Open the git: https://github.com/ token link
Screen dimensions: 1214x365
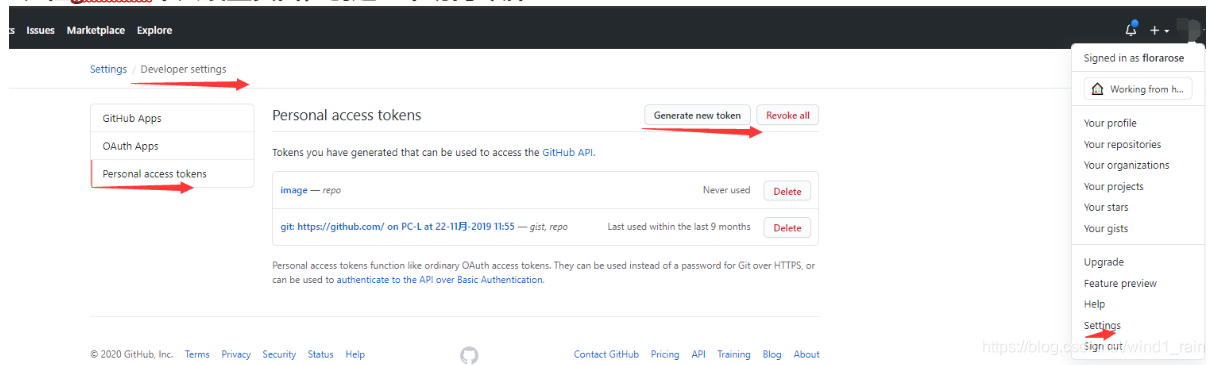point(397,227)
